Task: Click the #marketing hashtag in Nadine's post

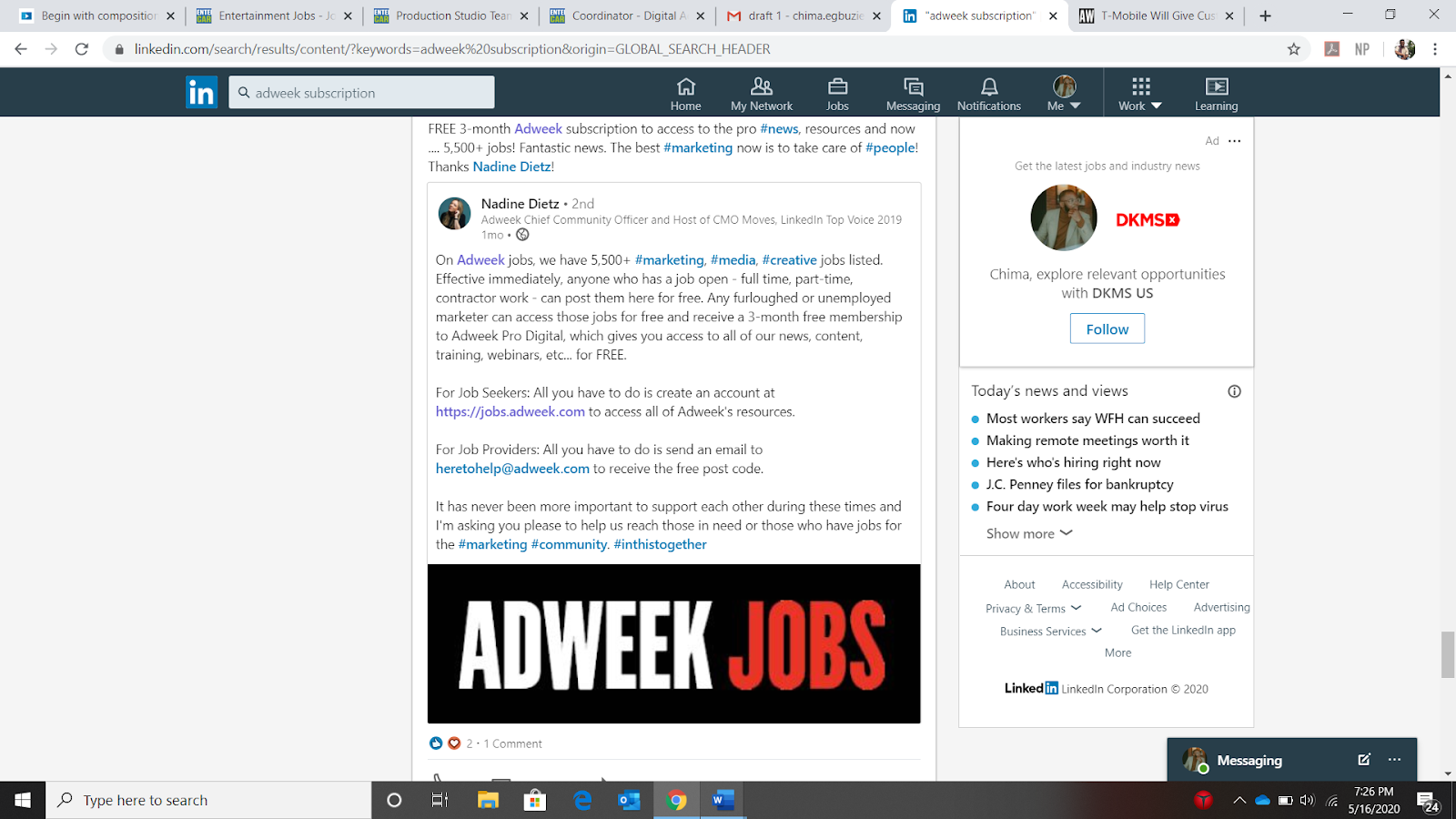Action: pos(669,260)
